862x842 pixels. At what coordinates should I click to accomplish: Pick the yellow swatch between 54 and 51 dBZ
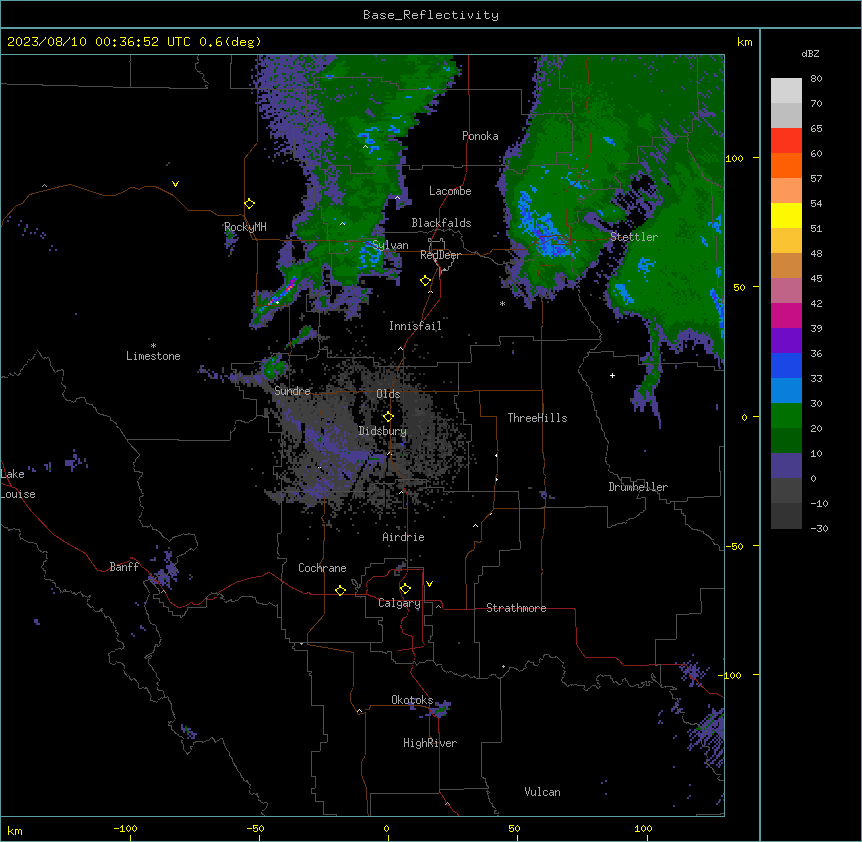point(786,216)
